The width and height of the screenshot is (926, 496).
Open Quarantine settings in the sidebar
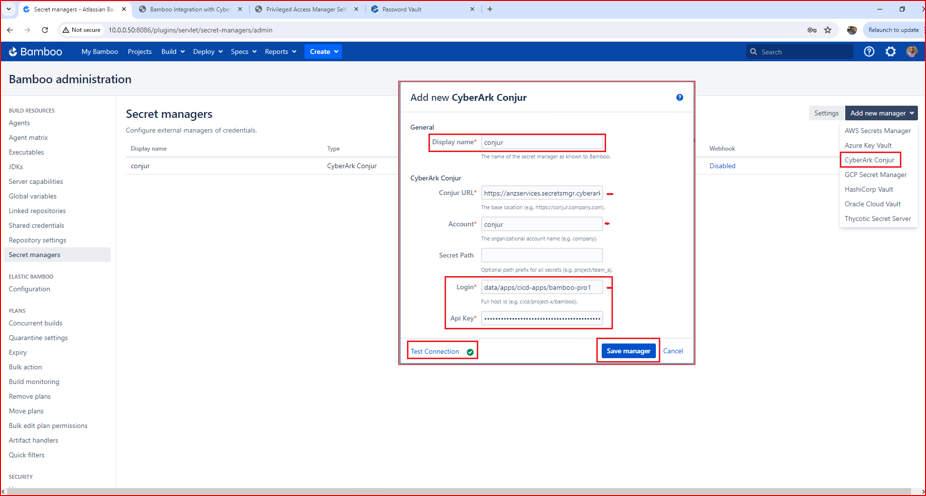pyautogui.click(x=38, y=338)
